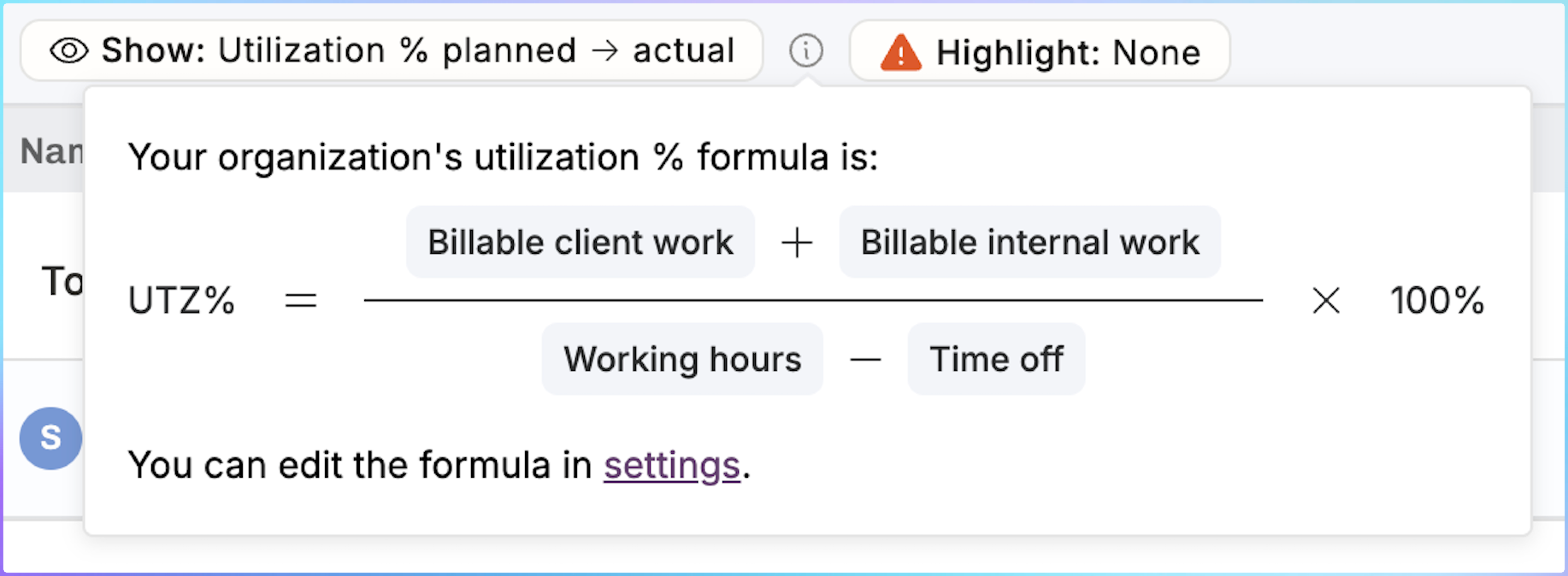Click the eye icon in Show button
The width and height of the screenshot is (1568, 576).
[x=69, y=51]
